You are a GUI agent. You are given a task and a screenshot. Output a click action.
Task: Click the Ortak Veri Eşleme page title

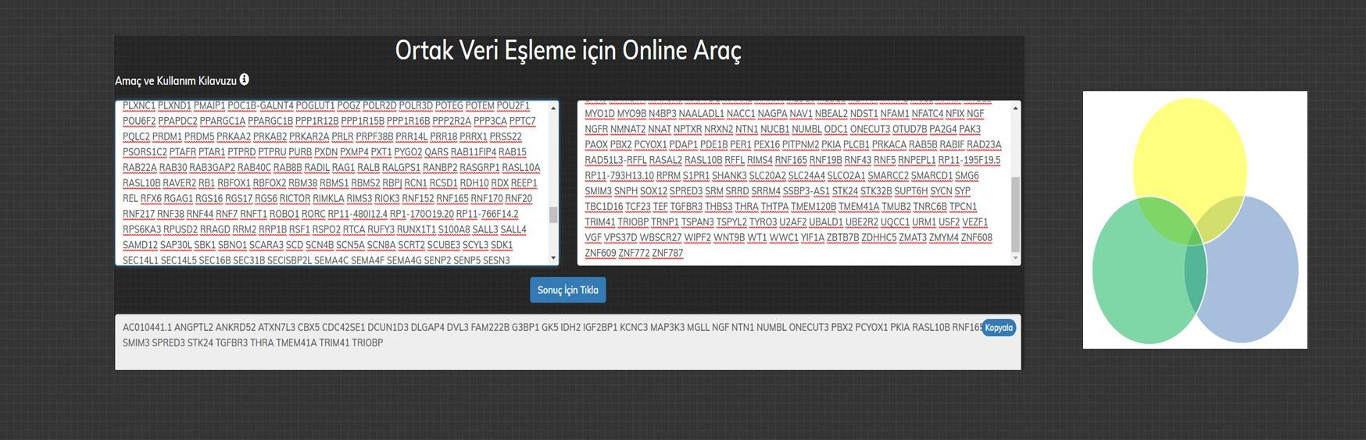pos(568,51)
